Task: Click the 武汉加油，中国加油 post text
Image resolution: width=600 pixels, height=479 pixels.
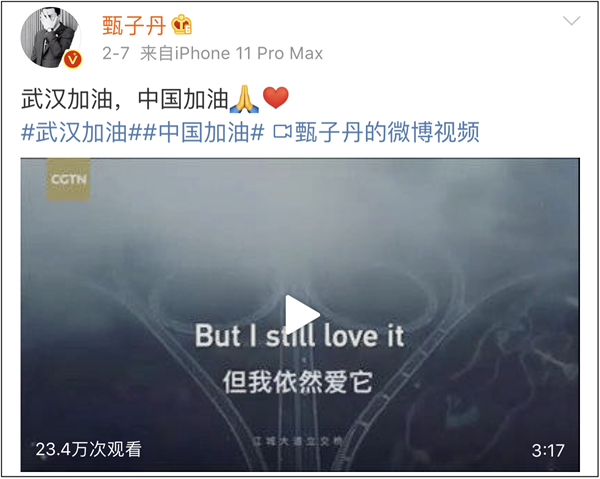Action: [125, 99]
